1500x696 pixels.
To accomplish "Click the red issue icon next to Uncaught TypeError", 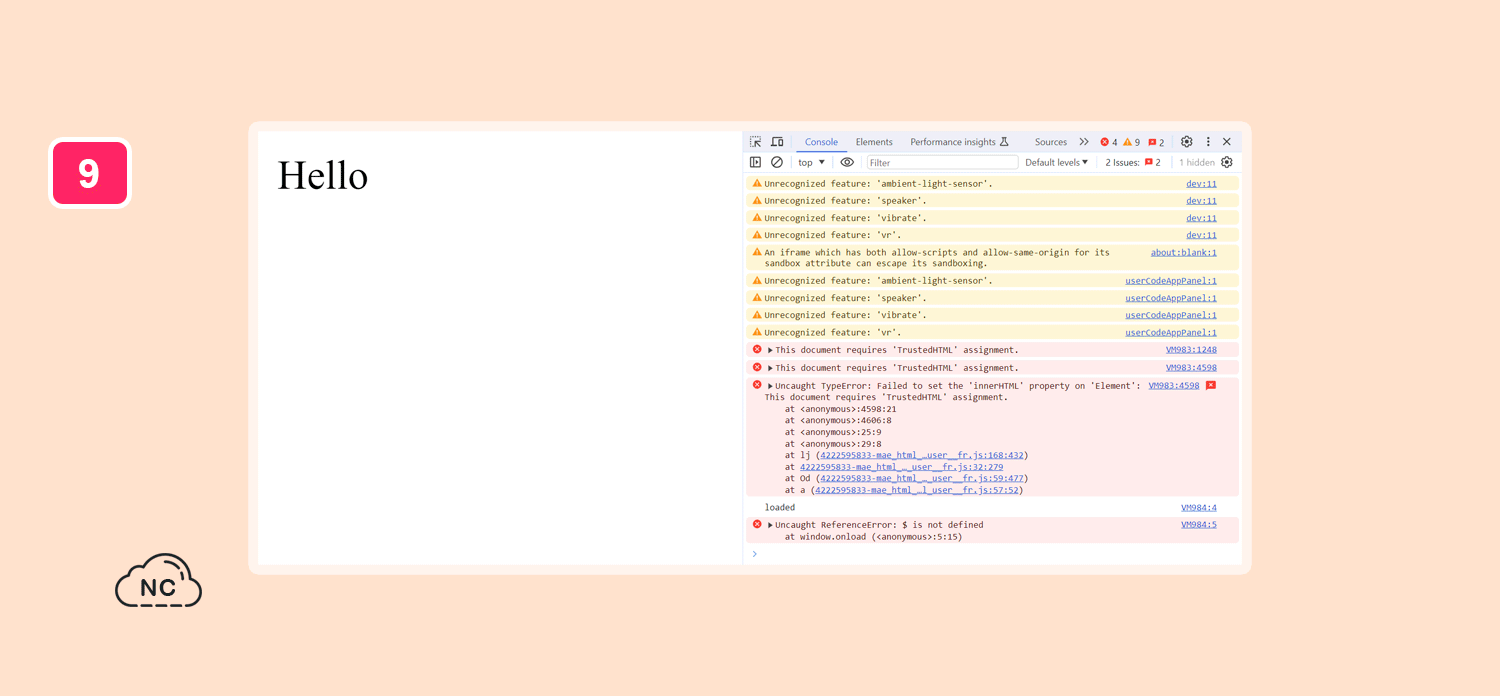I will click(1211, 385).
